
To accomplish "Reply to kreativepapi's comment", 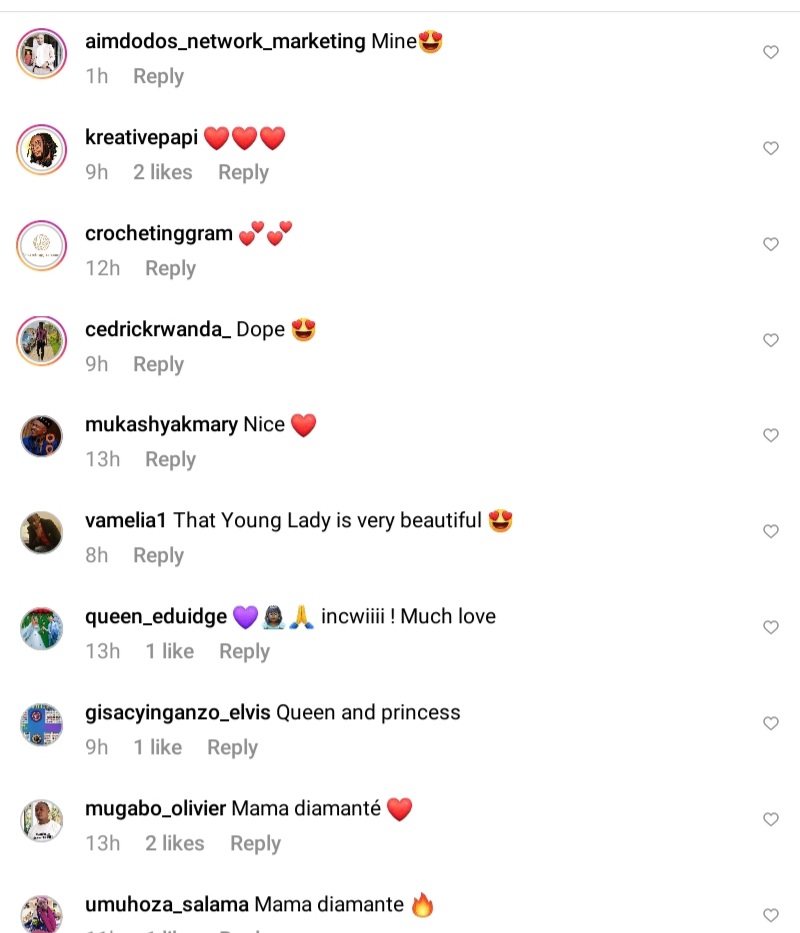I will pyautogui.click(x=243, y=173).
